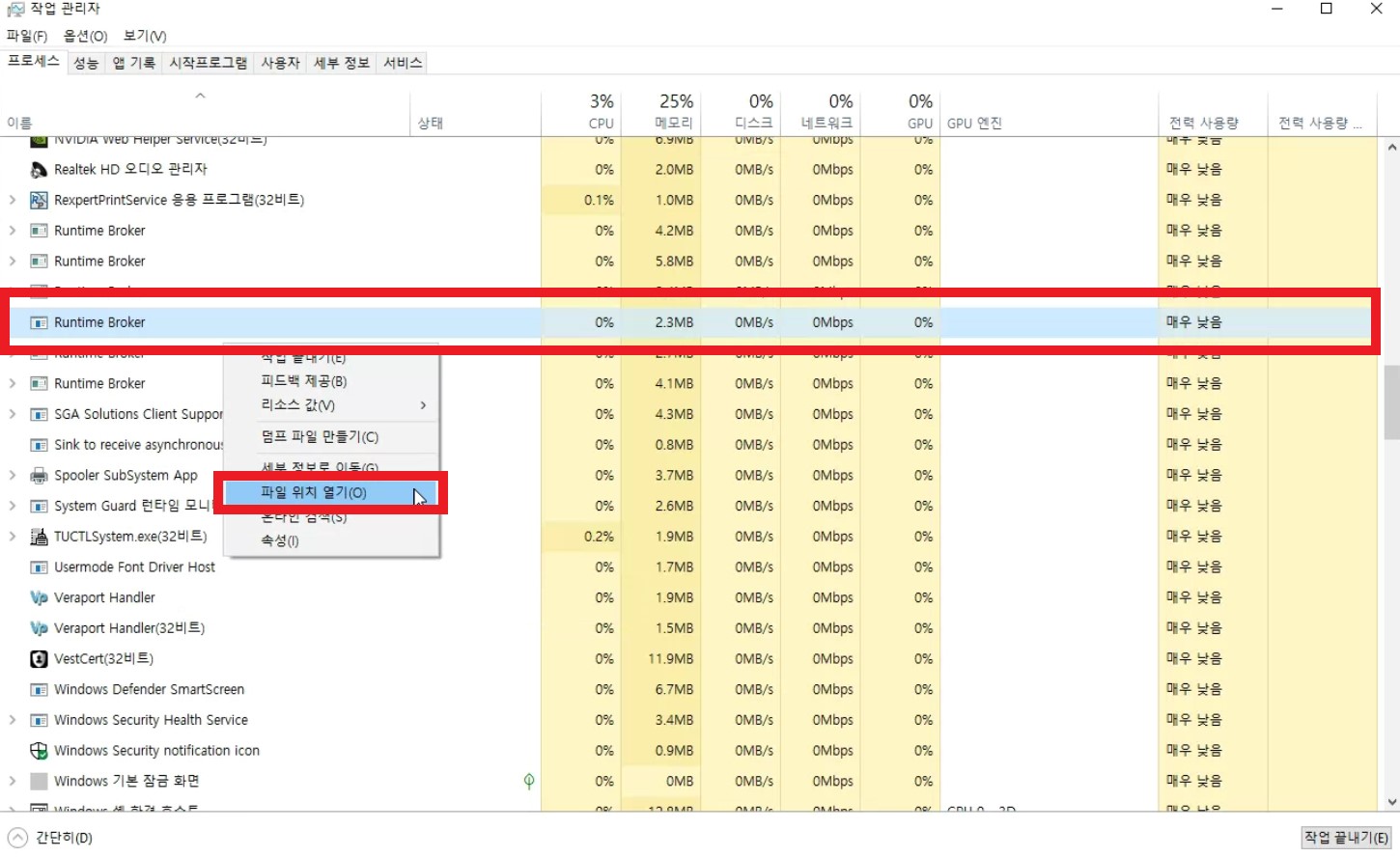Click the Veraport Handler icon (non-32-bit row)
This screenshot has width=1400, height=857.
(39, 598)
